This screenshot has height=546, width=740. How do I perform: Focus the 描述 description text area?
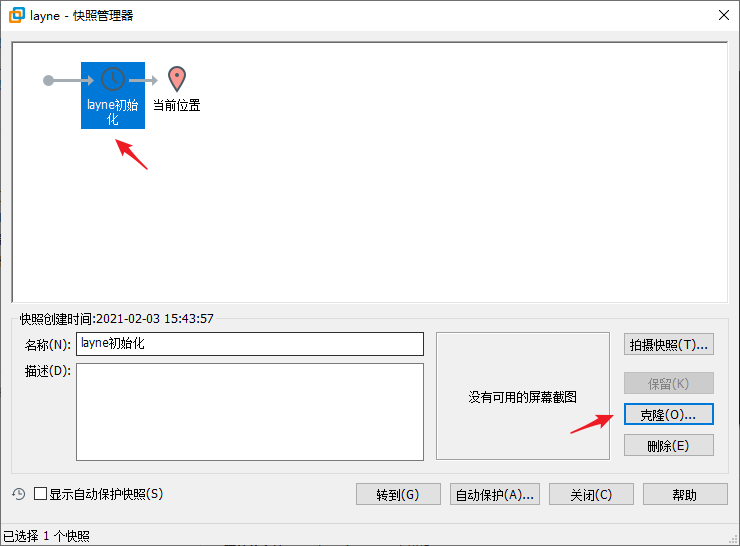(249, 411)
